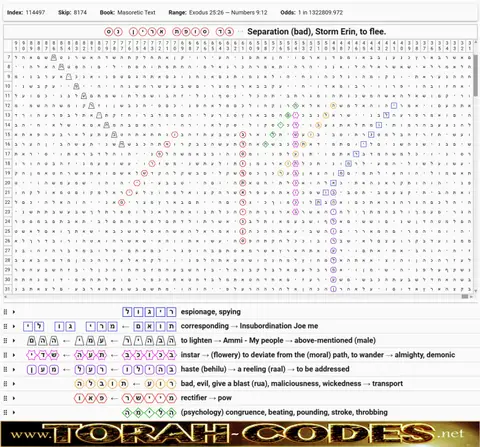
Task: Click the Index value '114497'
Action: click(35, 13)
